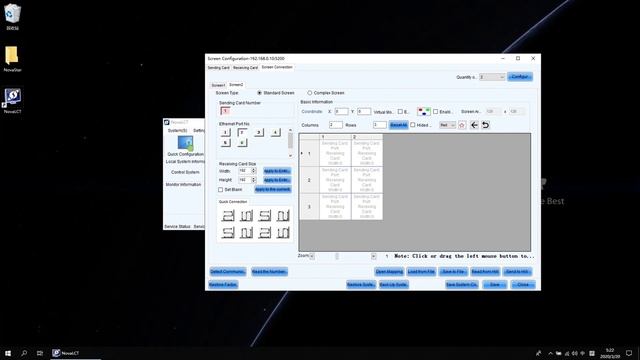Open Task View on taskbar

coord(40,353)
